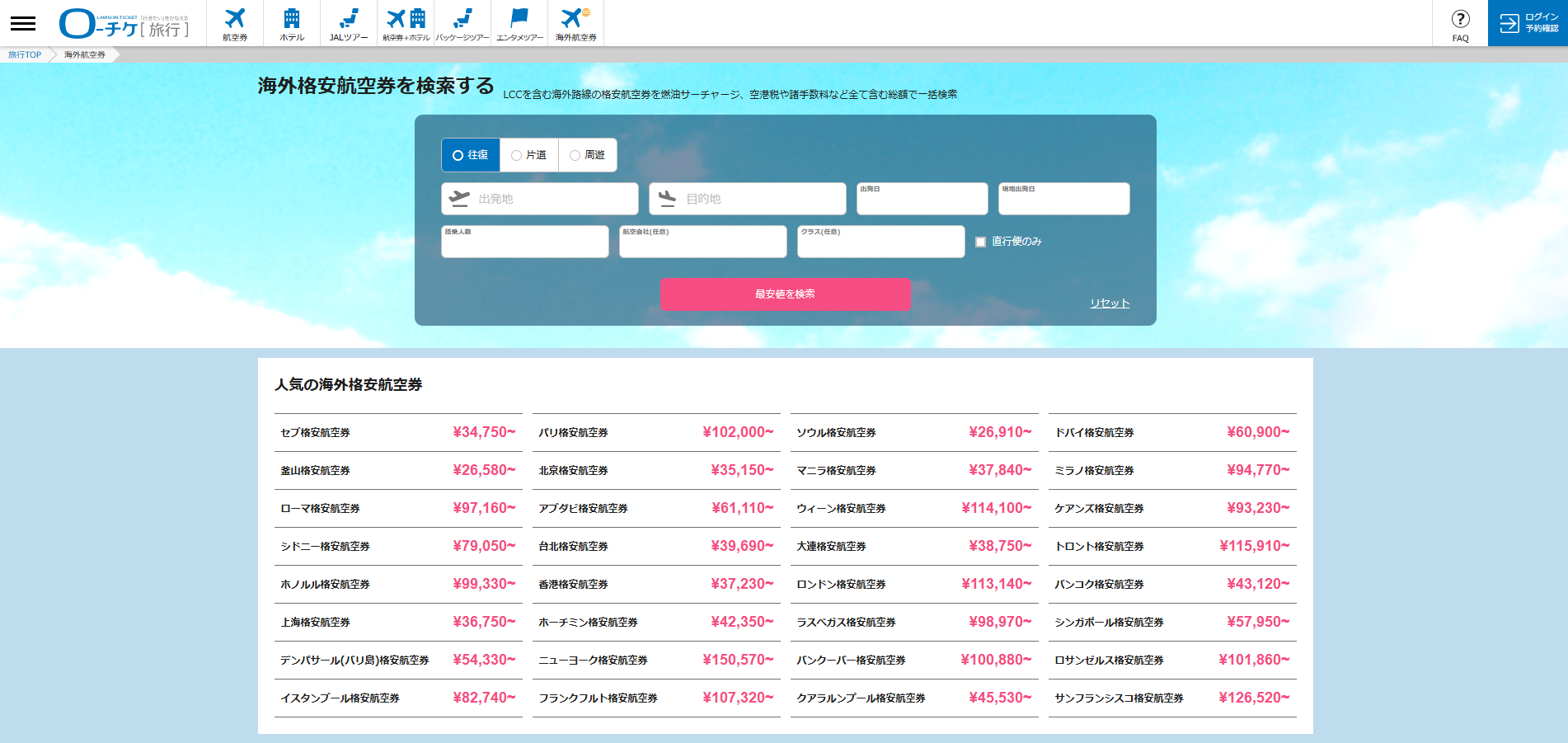The height and width of the screenshot is (743, 1568).
Task: Go to 旅行TOP in the breadcrumb
Action: click(25, 54)
